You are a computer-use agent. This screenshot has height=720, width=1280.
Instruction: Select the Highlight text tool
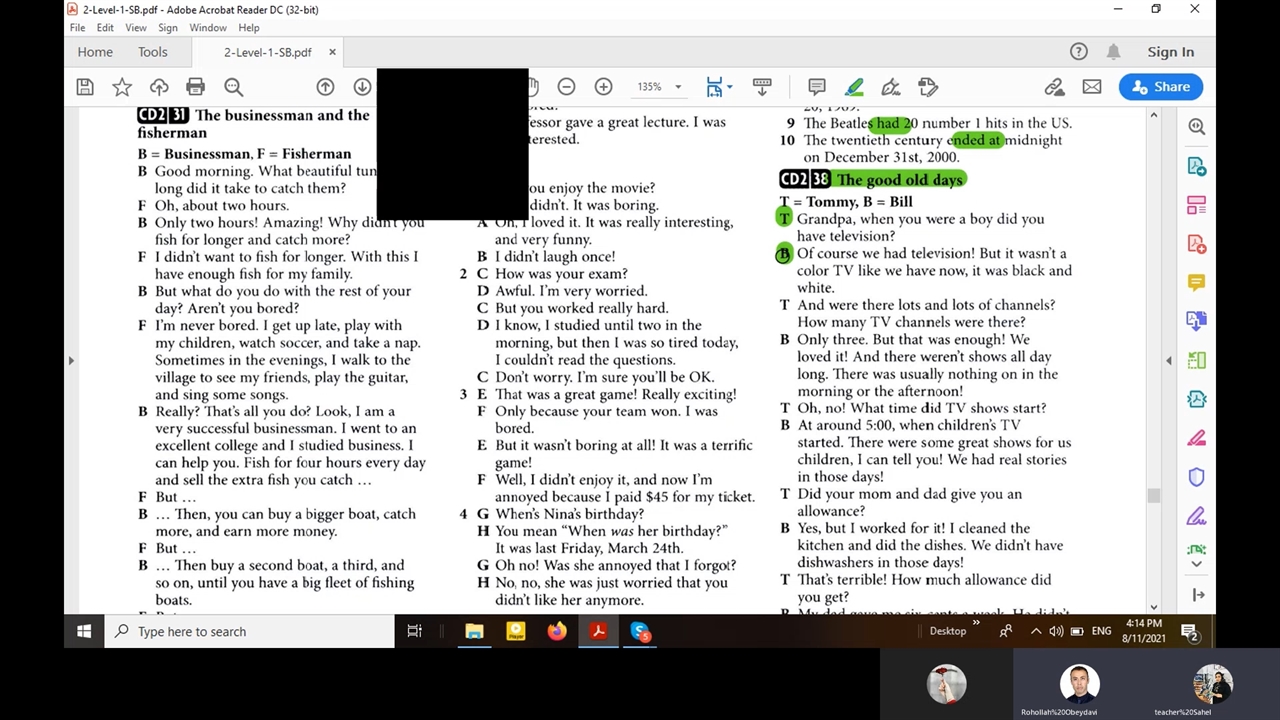point(854,87)
